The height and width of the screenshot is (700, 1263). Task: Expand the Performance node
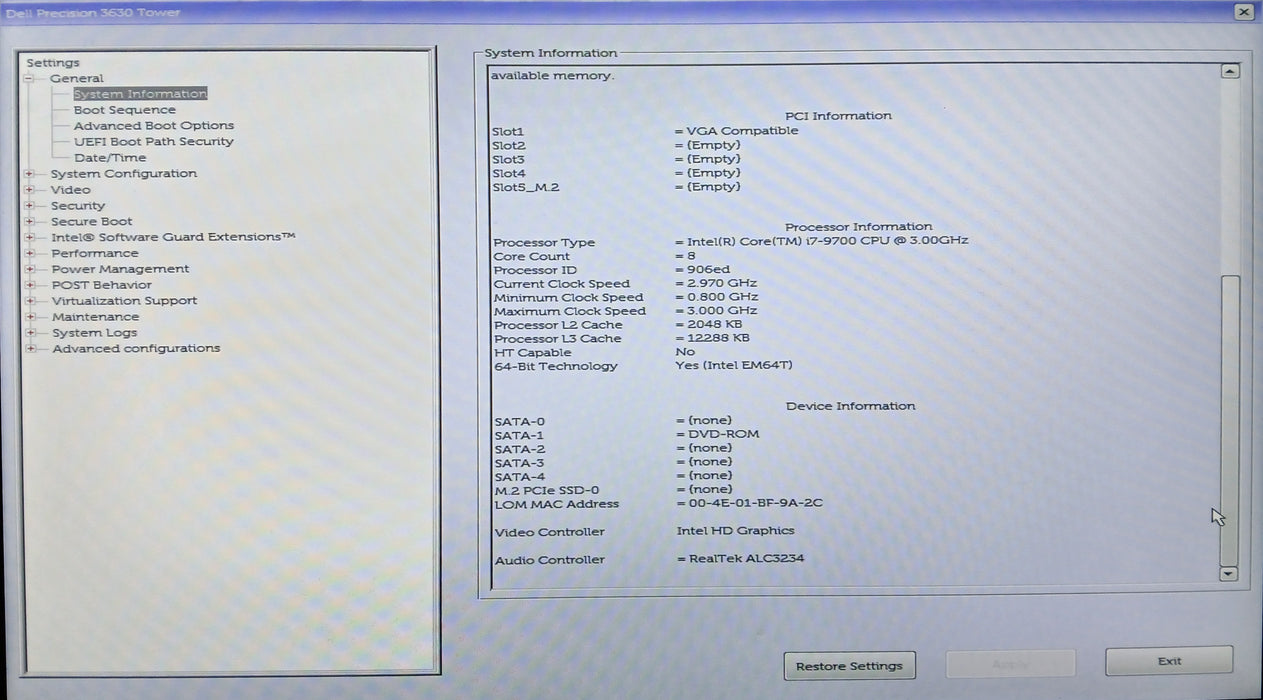[30, 254]
